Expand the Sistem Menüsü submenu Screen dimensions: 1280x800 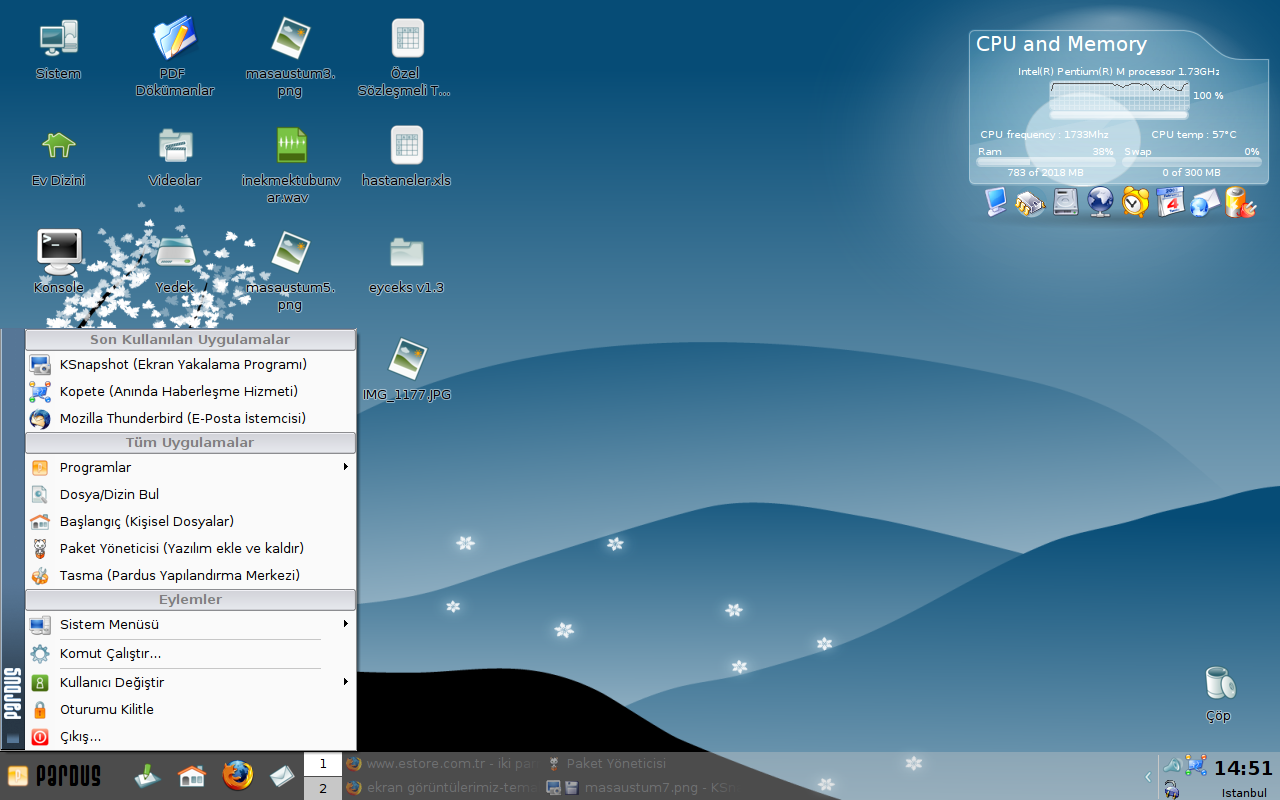pyautogui.click(x=191, y=624)
